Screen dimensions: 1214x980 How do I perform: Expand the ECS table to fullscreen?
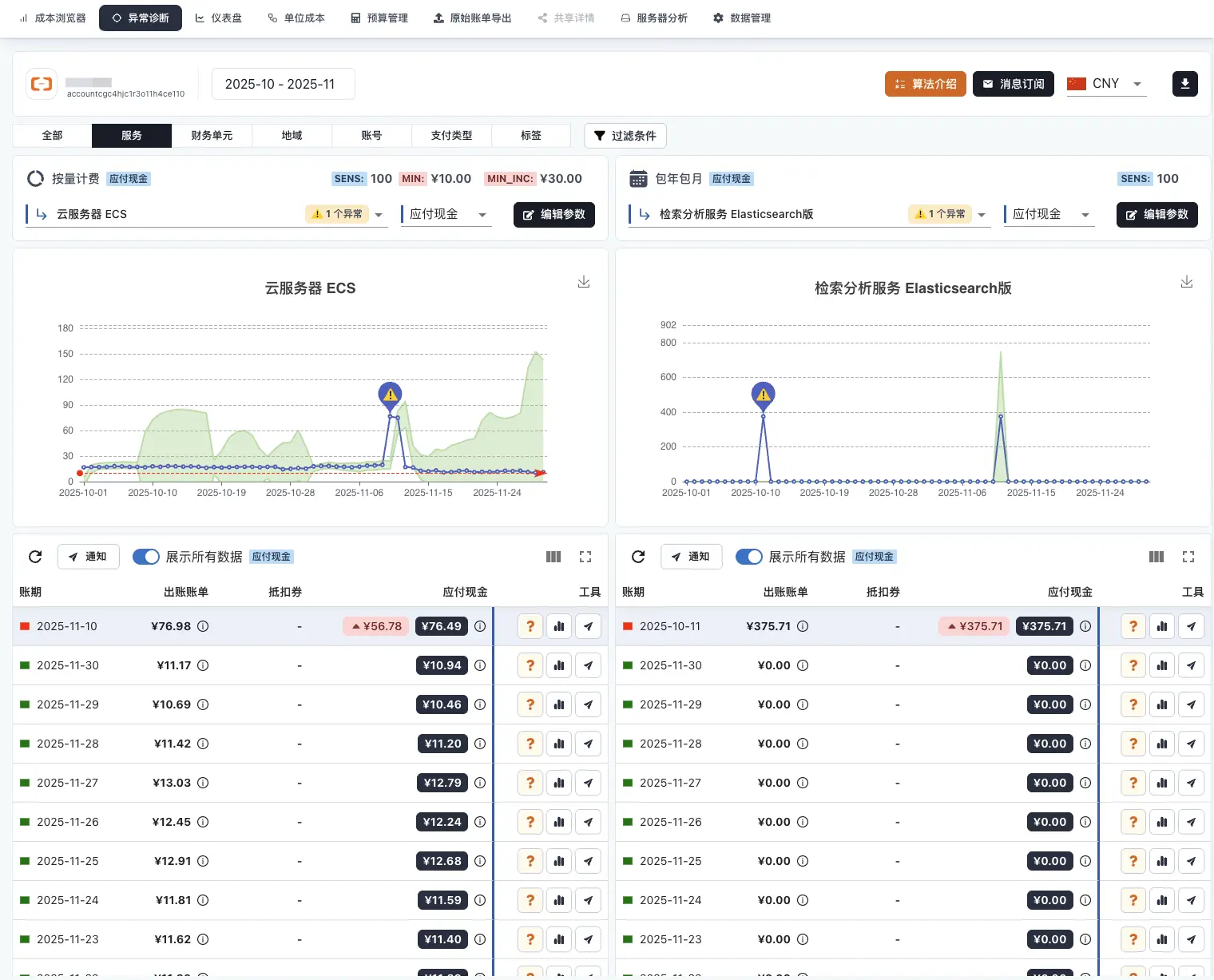(x=585, y=557)
